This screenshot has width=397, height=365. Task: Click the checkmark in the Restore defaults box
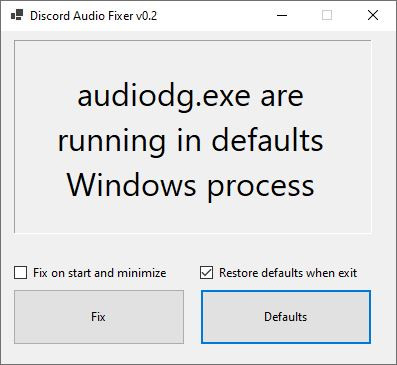206,273
